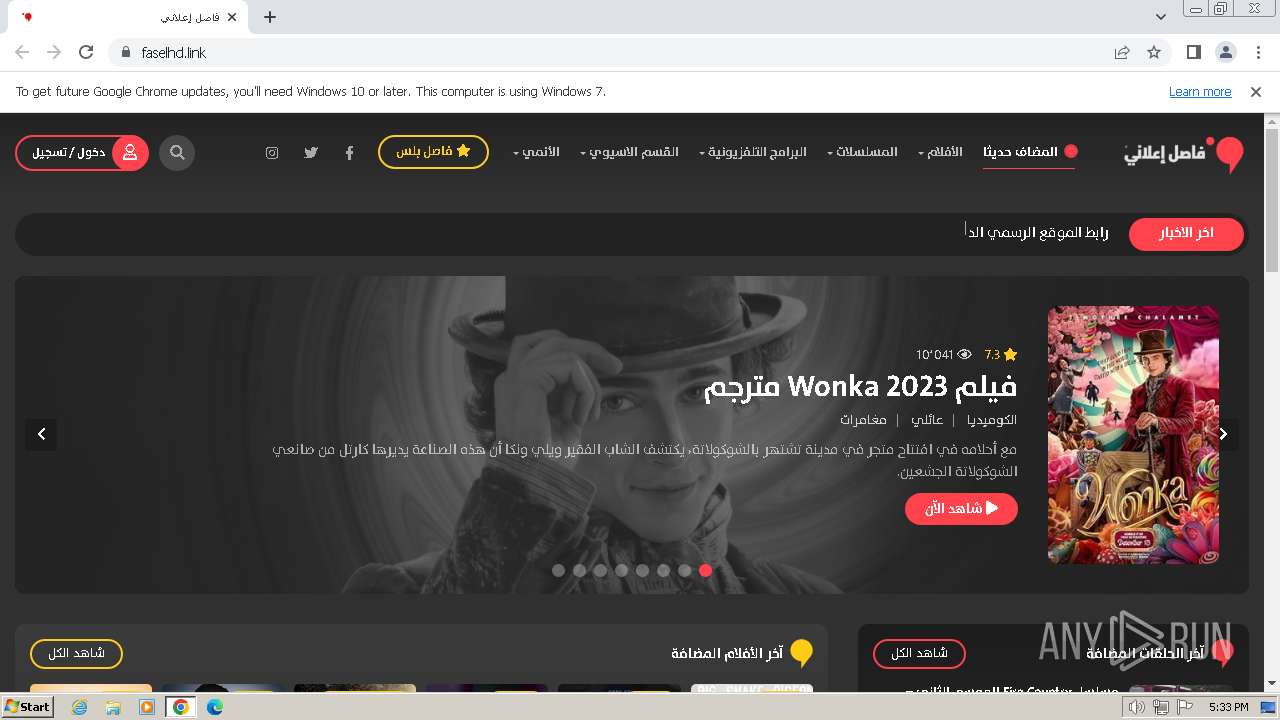
Task: Click the شاهد الآن watch button
Action: [961, 508]
